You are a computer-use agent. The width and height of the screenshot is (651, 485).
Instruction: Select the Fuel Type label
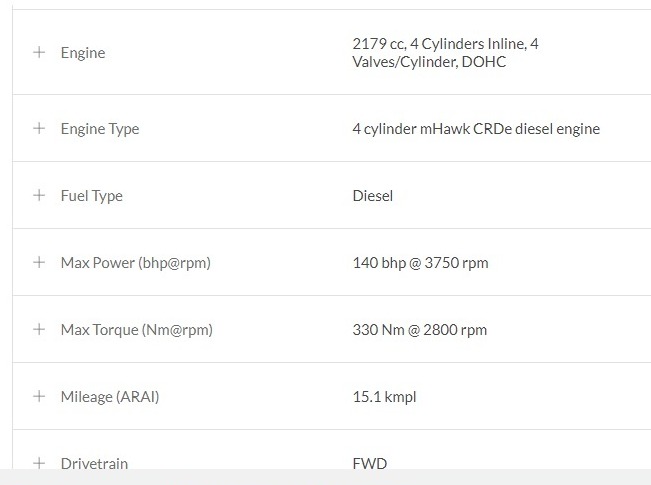(92, 196)
